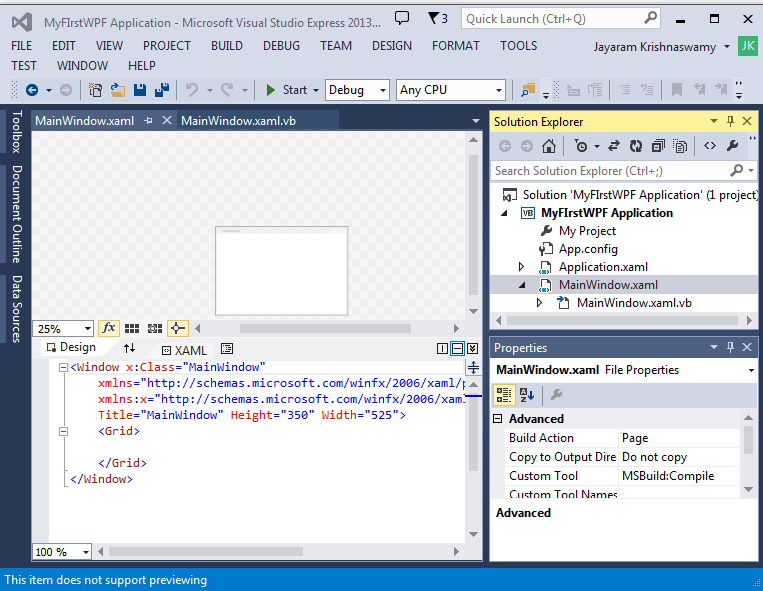Screen dimensions: 763x591
Task: Toggle the fx effects button in designer
Action: pyautogui.click(x=109, y=328)
